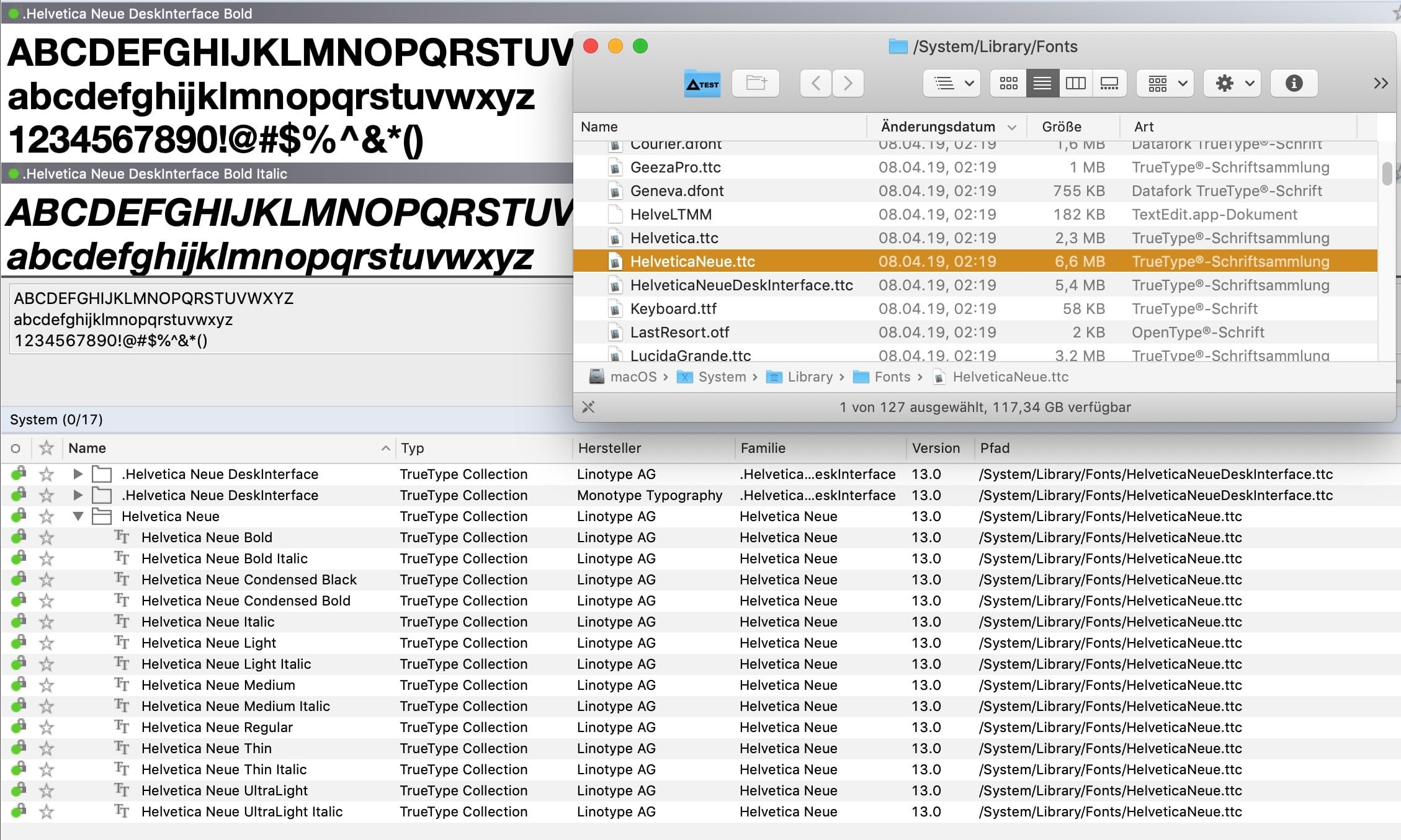This screenshot has height=840, width=1401.
Task: Open the TEST folder toolbar icon in Finder
Action: click(702, 83)
